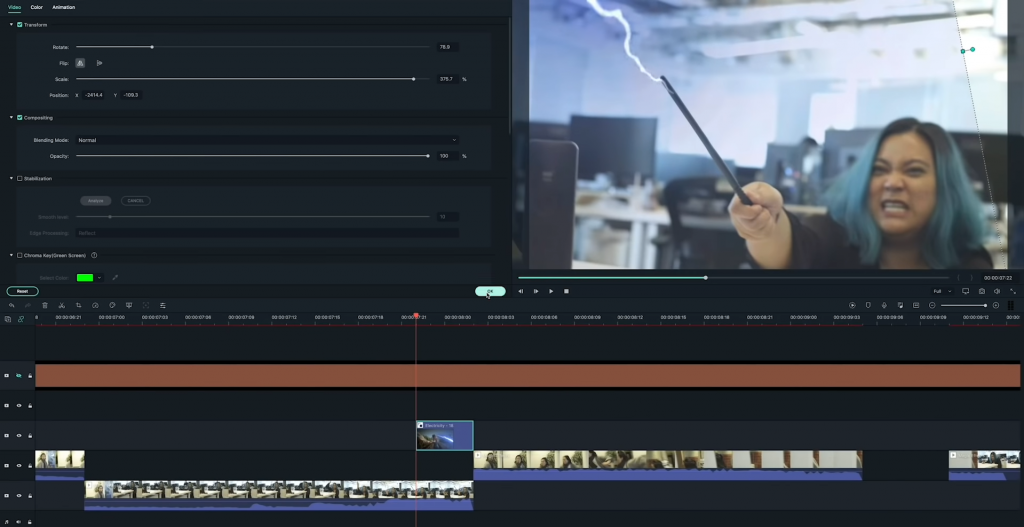The width and height of the screenshot is (1024, 527).
Task: Collapse the Compositing section
Action: [11, 117]
